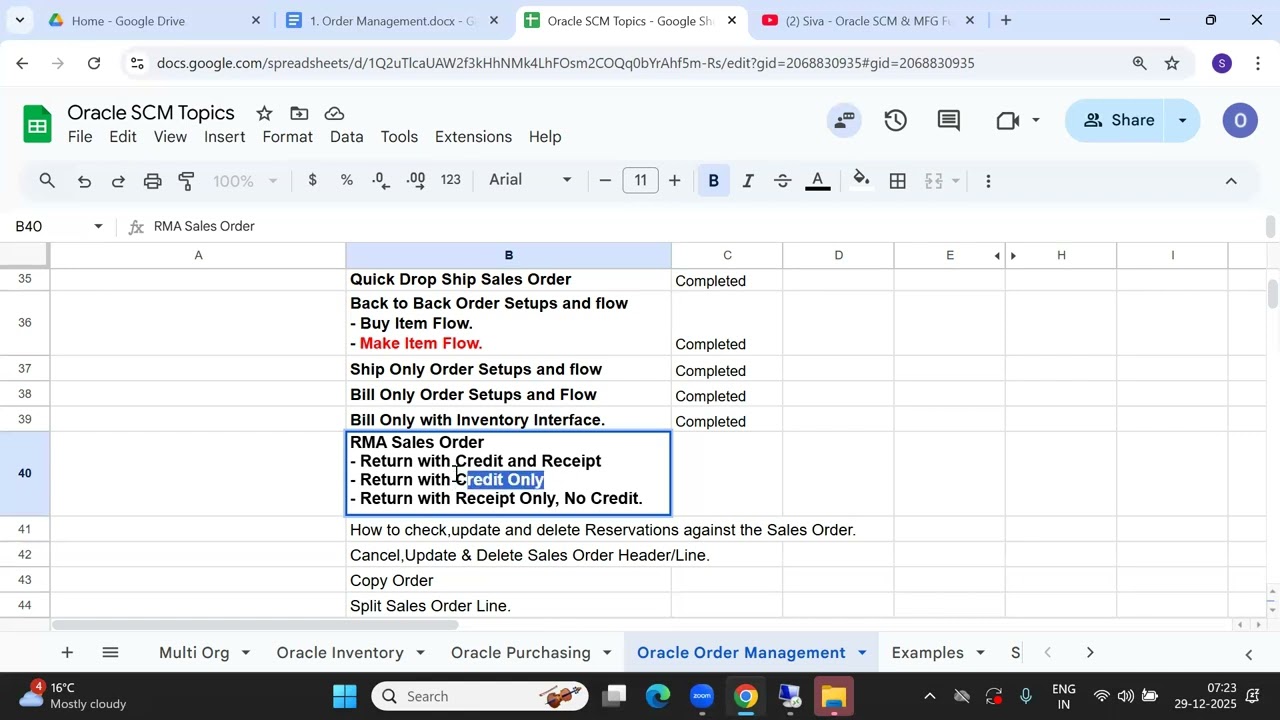This screenshot has height=720, width=1280.
Task: Star the Oracle SCM Topics document
Action: click(x=264, y=113)
